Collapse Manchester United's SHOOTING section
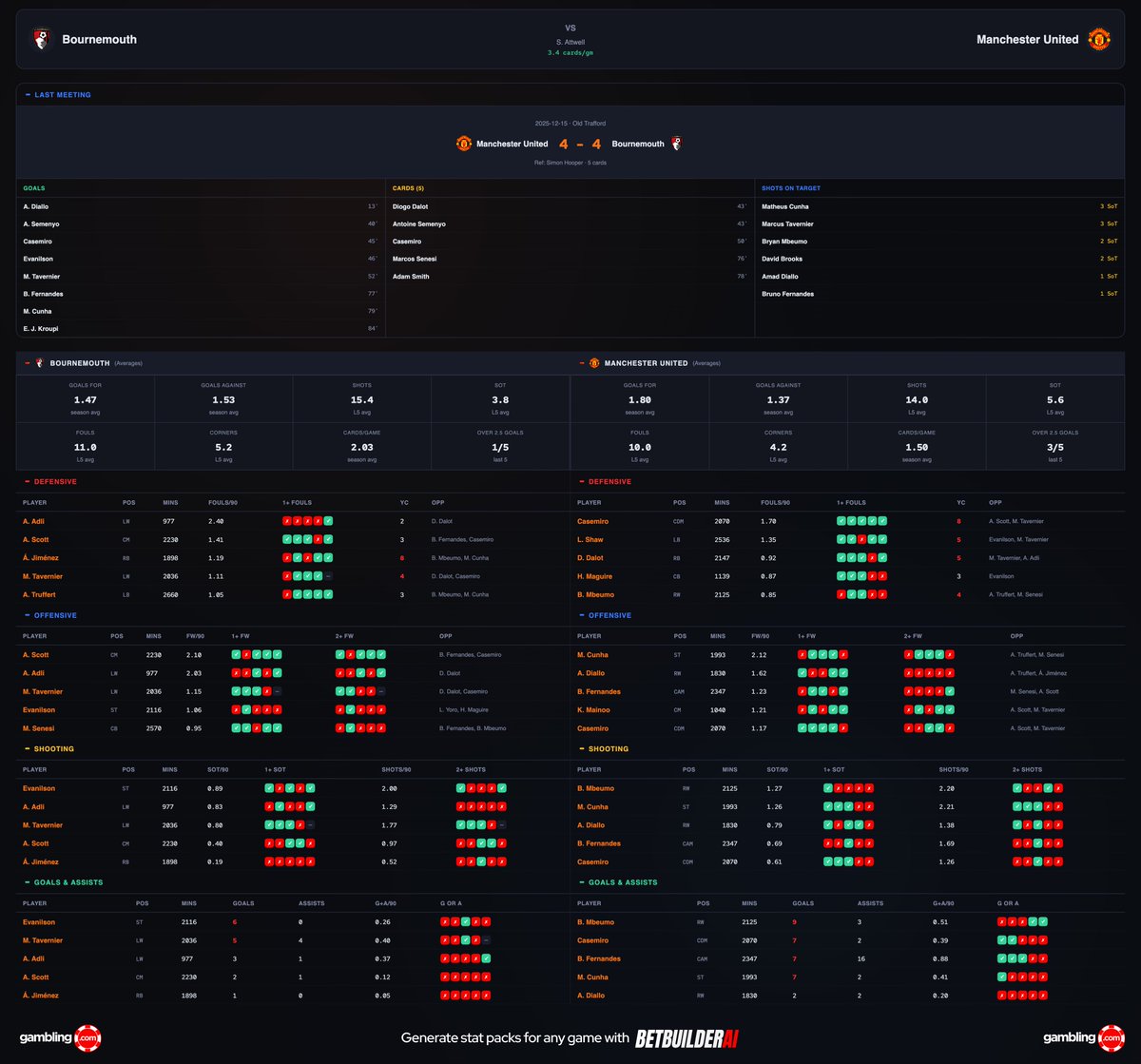Viewport: 1141px width, 1064px height. point(583,749)
